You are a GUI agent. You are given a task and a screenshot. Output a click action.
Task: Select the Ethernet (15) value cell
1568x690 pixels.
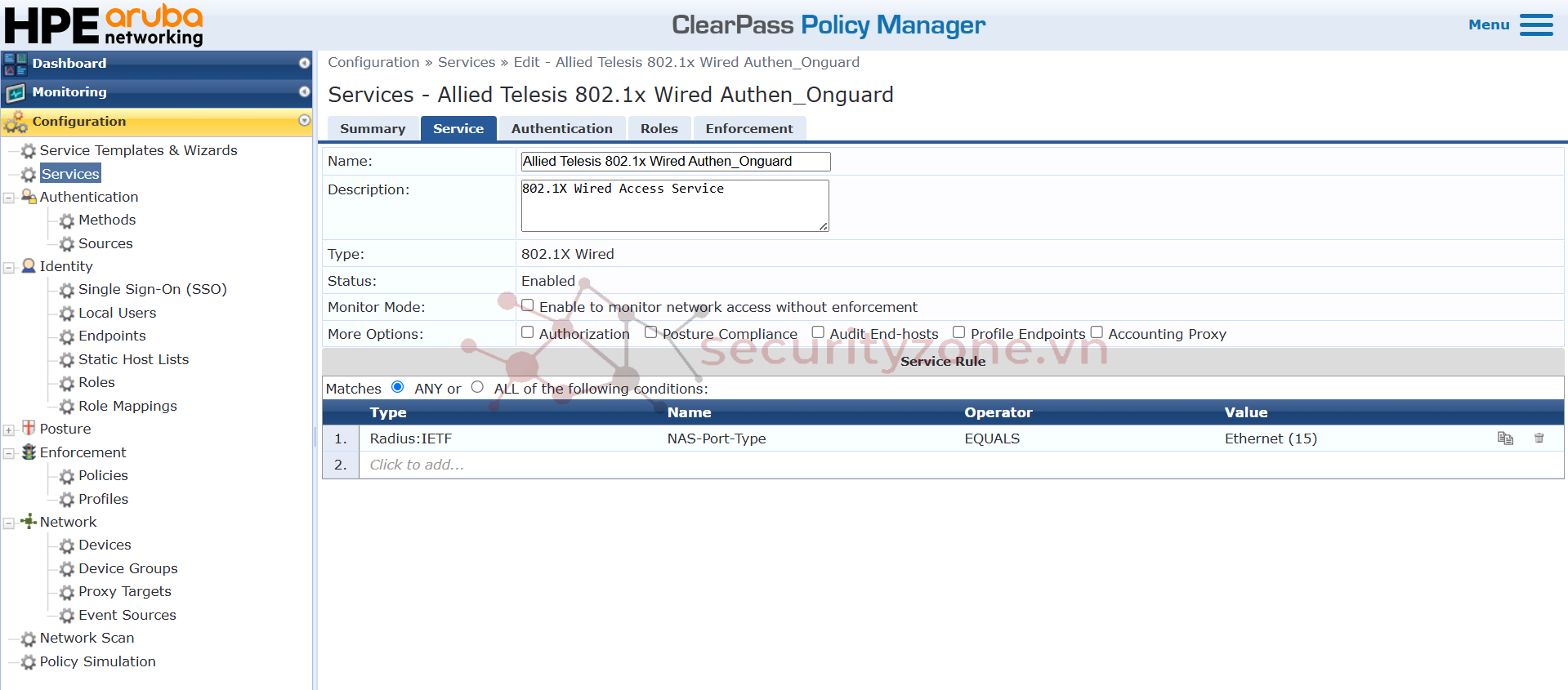tap(1271, 438)
